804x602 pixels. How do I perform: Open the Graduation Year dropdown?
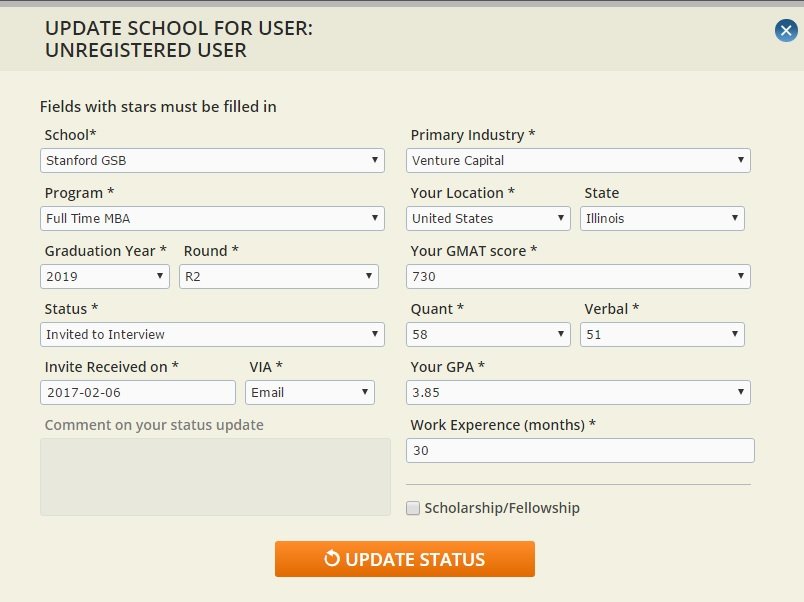(x=105, y=276)
